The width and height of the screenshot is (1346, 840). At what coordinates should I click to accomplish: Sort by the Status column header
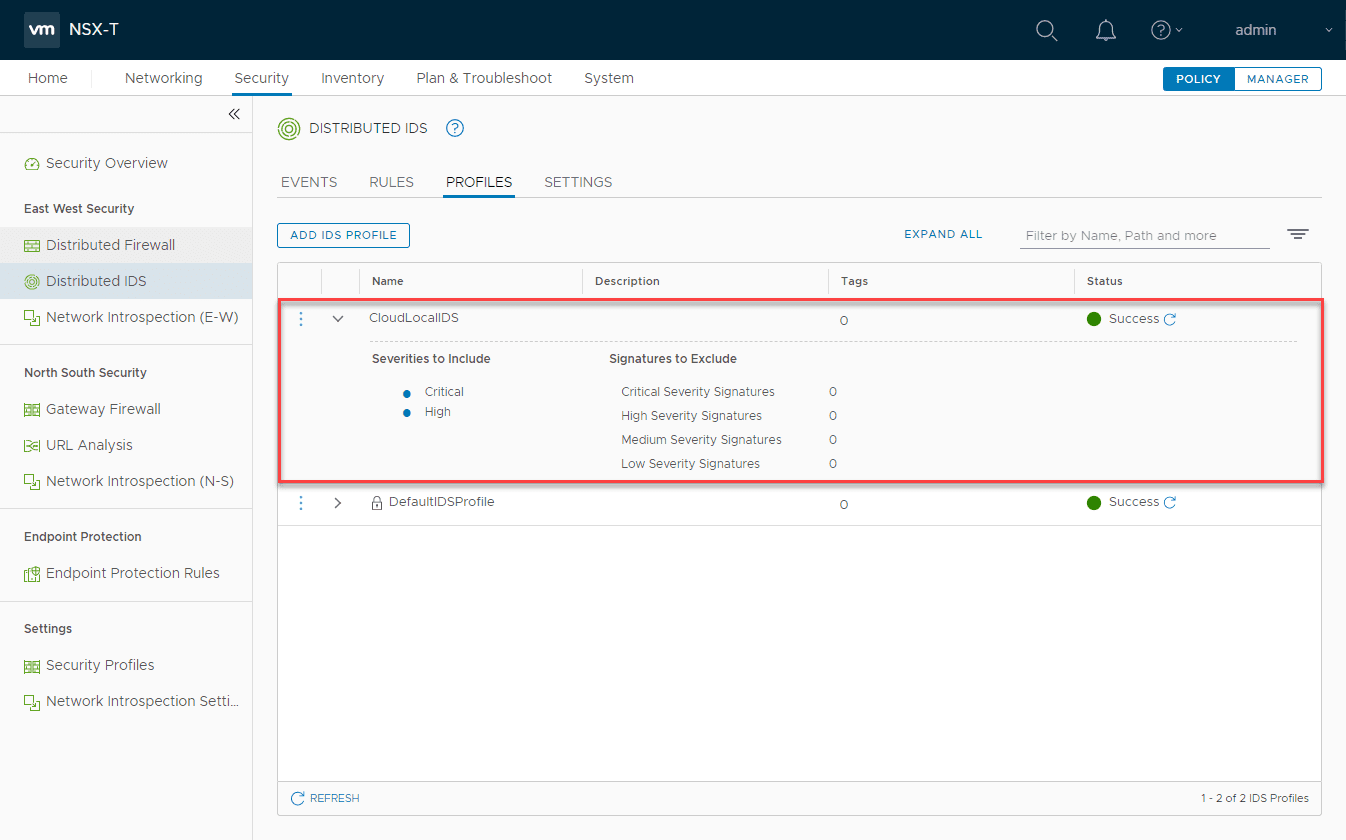click(1105, 281)
